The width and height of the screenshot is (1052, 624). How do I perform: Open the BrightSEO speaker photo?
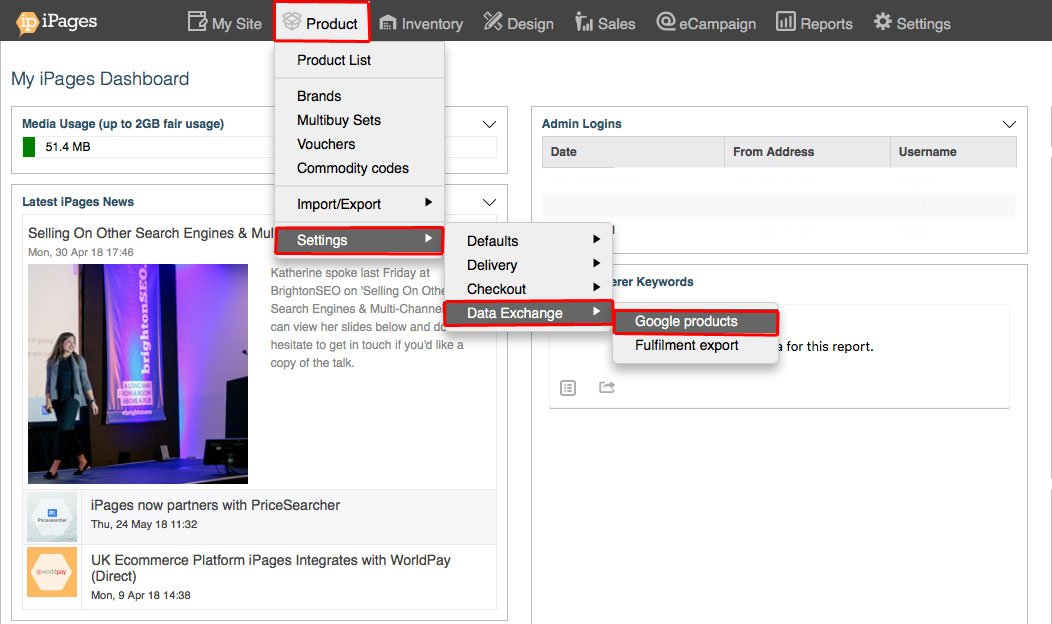138,374
